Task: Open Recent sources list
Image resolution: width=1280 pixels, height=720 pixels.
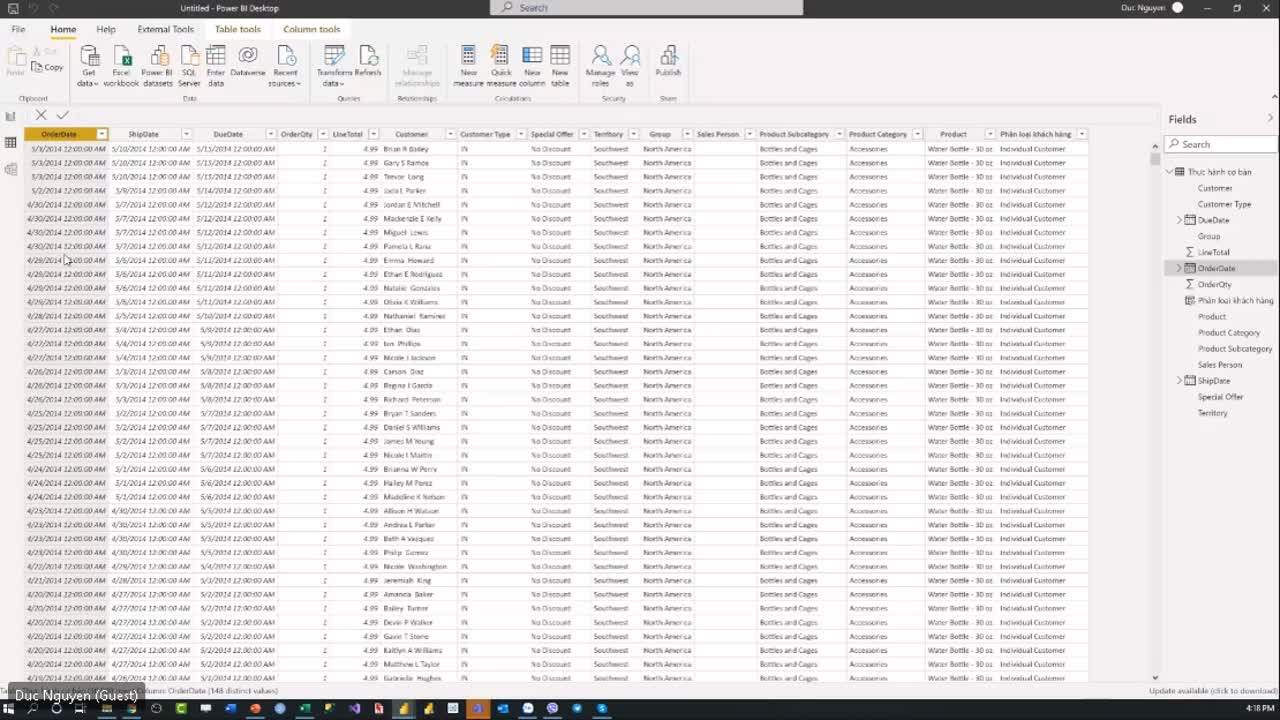Action: (286, 66)
